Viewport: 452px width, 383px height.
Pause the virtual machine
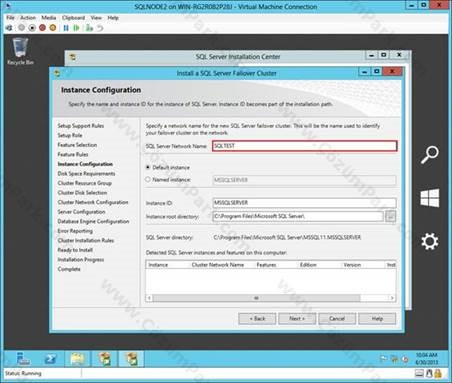(x=66, y=28)
